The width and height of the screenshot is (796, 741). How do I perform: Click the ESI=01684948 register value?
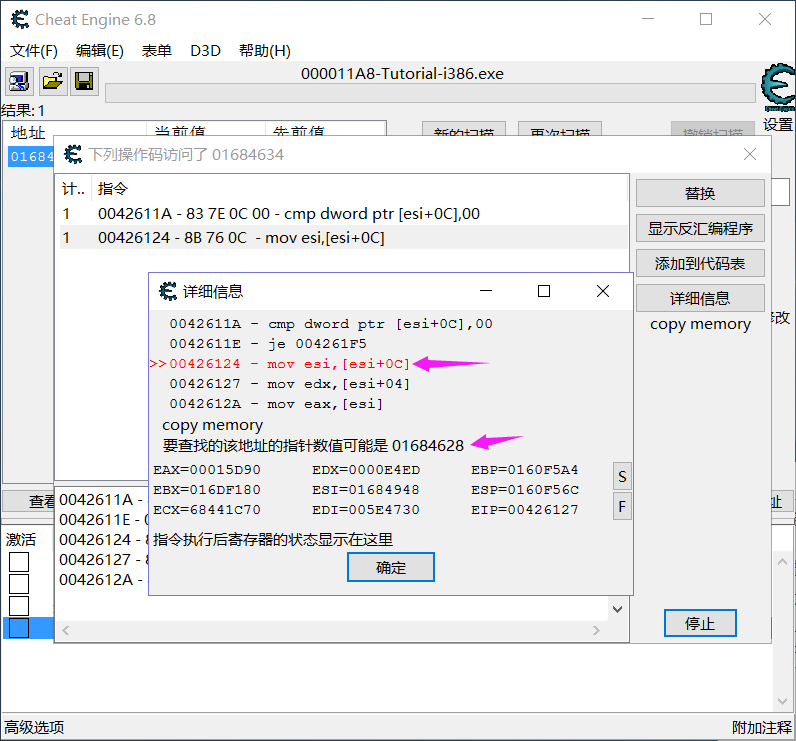point(366,490)
